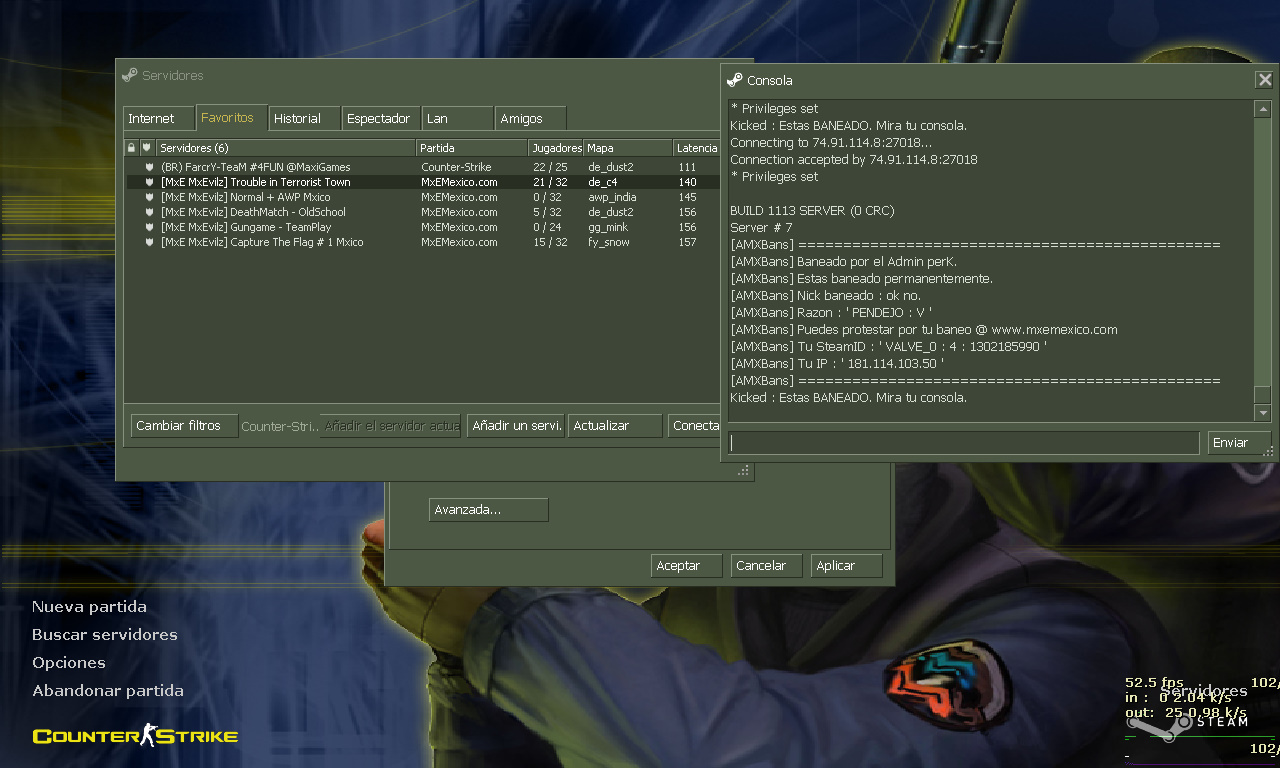
Task: Click the Steam icon in Consola title bar
Action: [x=735, y=80]
